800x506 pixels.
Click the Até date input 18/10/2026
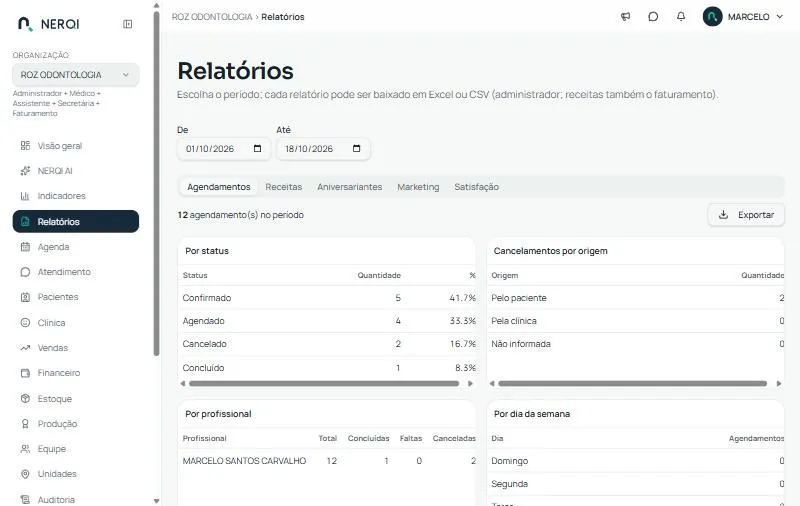[323, 148]
